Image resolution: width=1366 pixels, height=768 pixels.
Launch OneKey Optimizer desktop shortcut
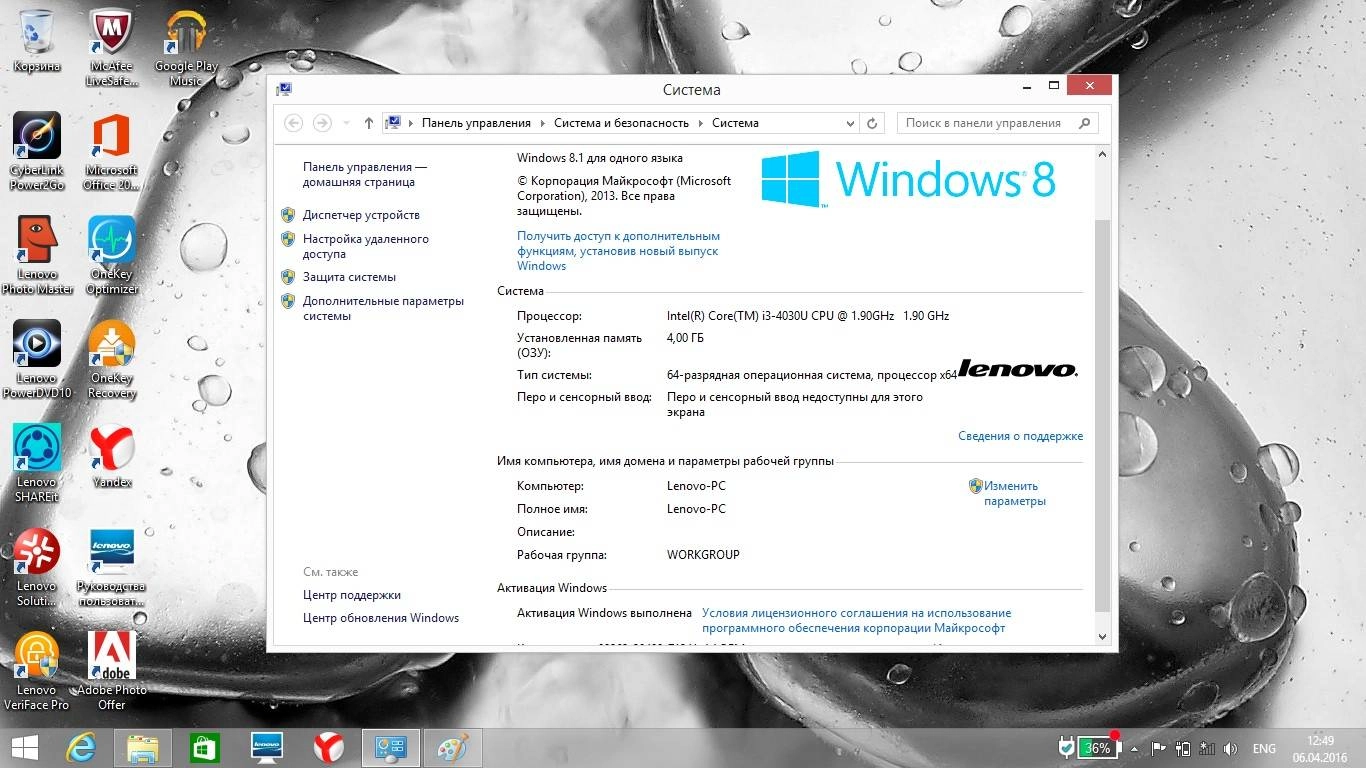coord(112,255)
